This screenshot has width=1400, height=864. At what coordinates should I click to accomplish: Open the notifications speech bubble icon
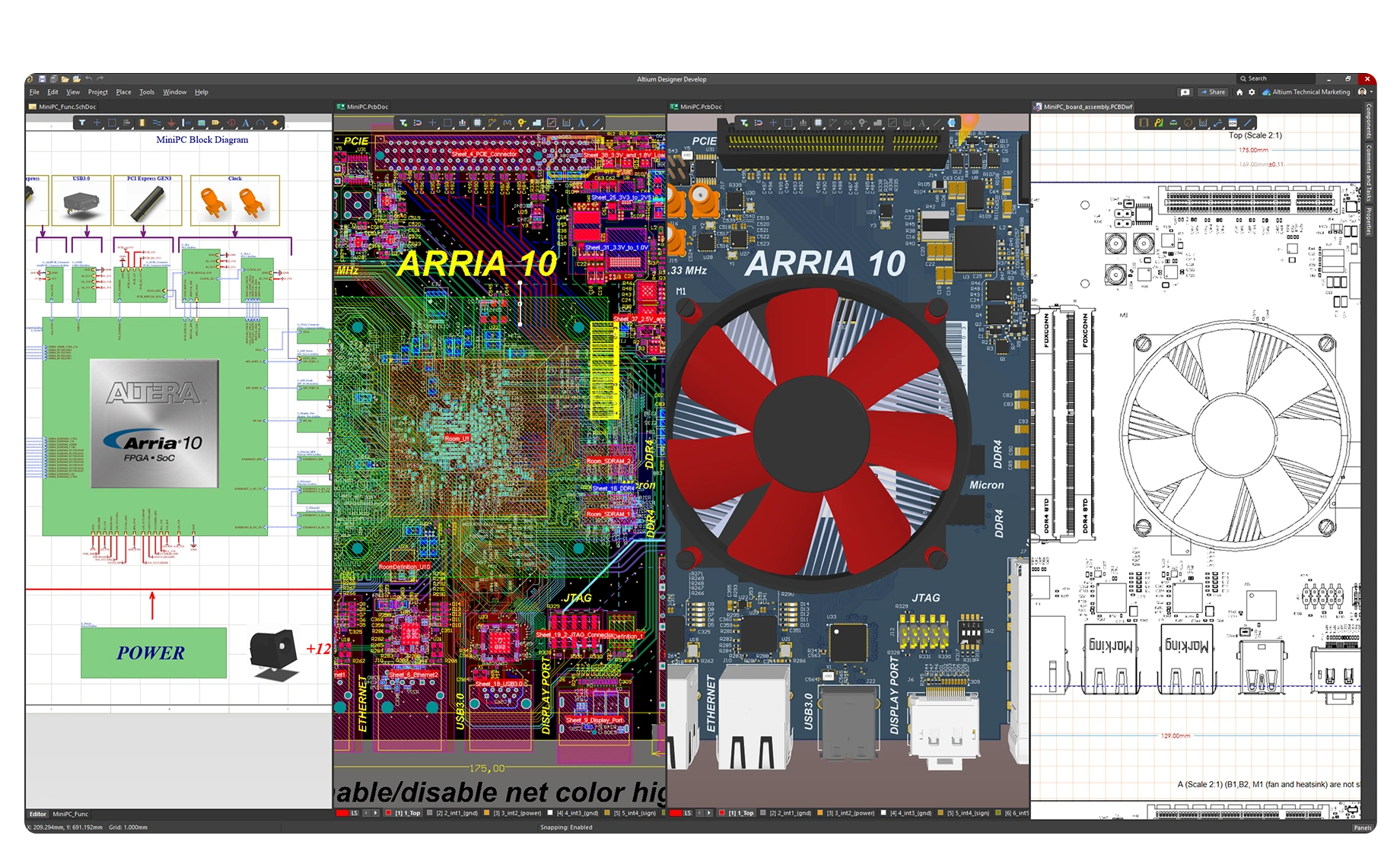click(x=1185, y=92)
